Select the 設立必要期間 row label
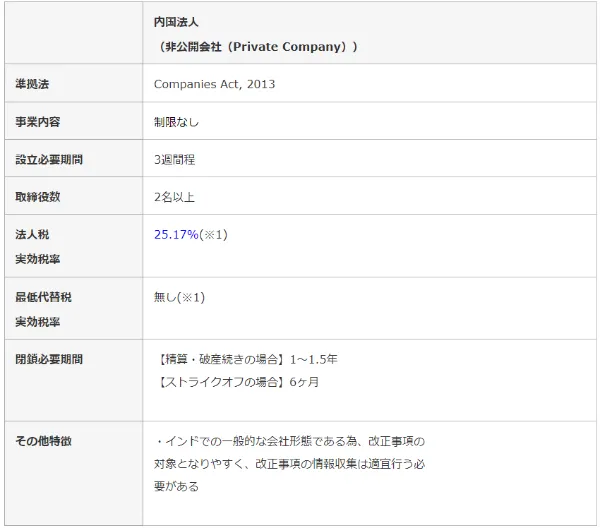600x528 pixels. coord(49,160)
